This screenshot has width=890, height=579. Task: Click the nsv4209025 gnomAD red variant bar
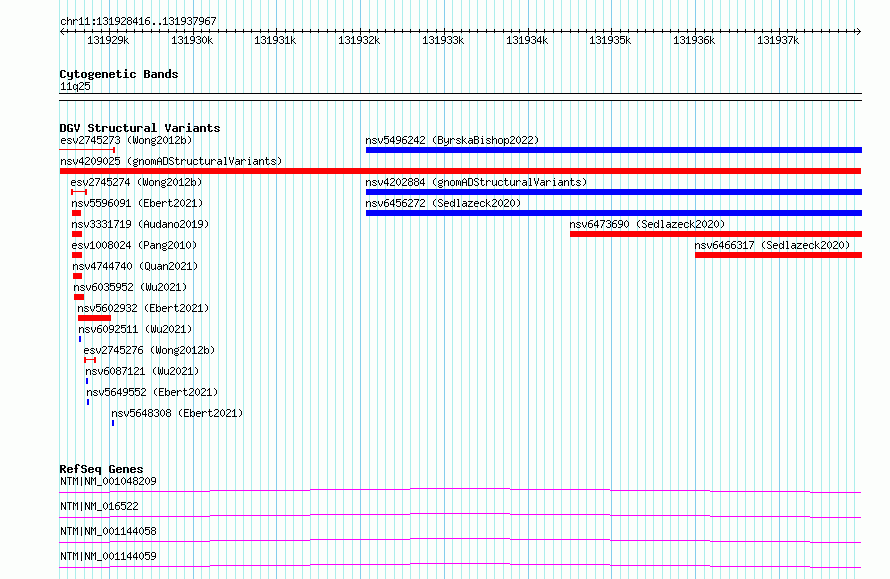460,171
